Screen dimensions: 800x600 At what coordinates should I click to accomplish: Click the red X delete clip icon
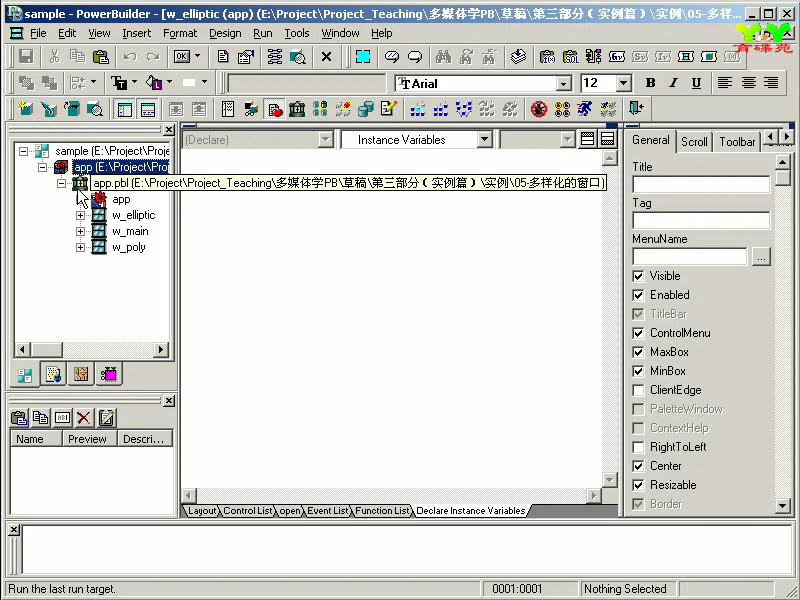click(x=84, y=418)
